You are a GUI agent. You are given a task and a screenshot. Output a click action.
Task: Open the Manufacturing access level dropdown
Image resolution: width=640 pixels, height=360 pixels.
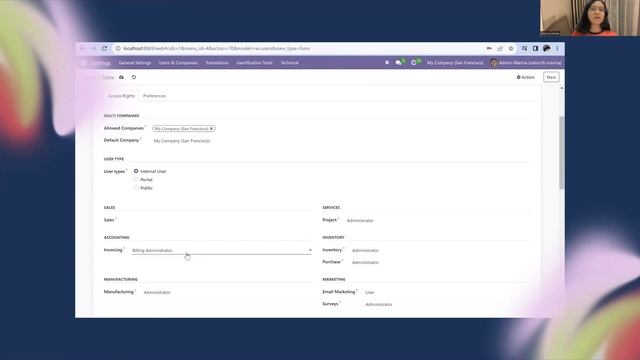227,292
